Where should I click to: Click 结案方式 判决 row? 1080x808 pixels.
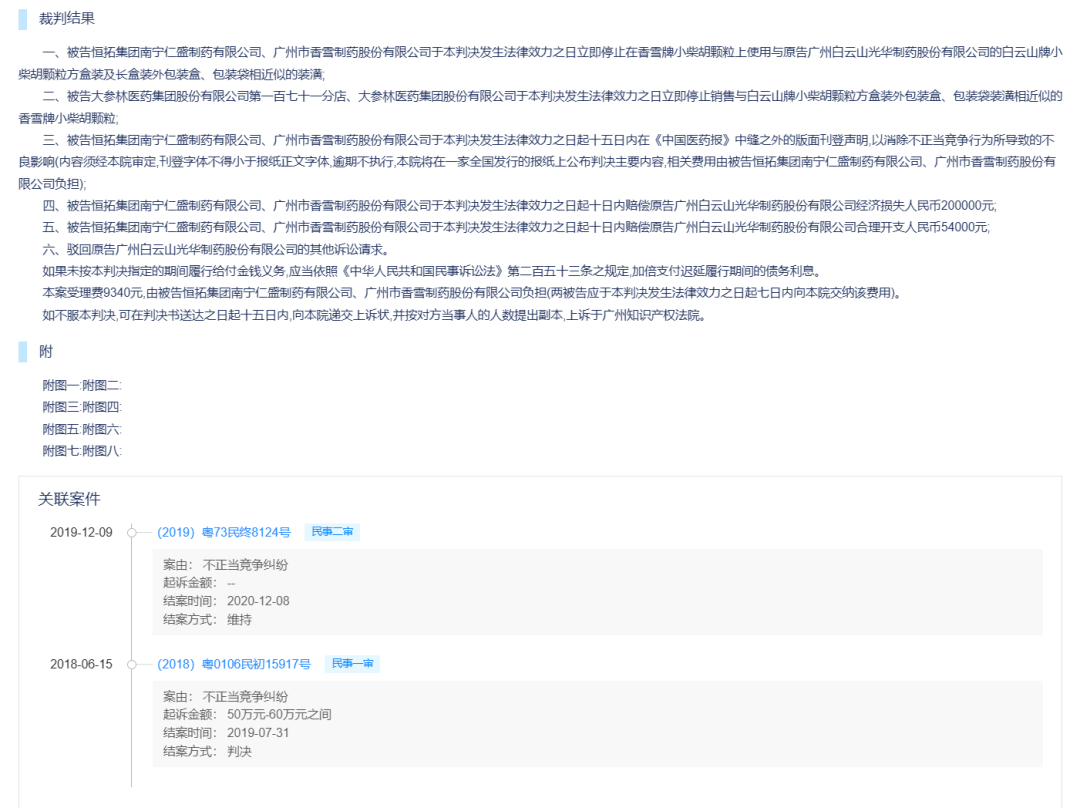[x=207, y=752]
